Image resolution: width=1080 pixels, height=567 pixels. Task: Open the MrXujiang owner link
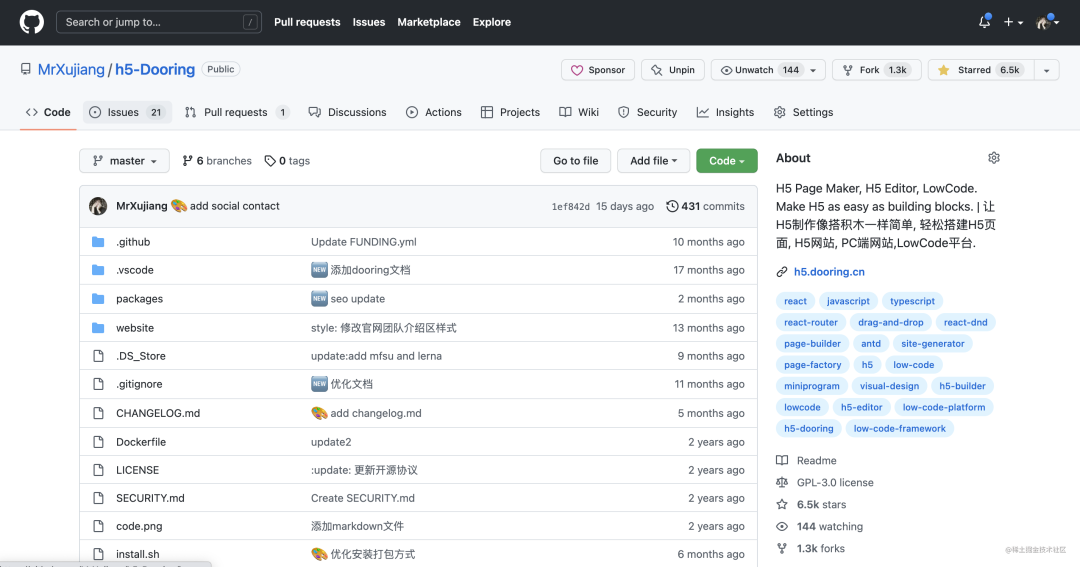(x=71, y=70)
